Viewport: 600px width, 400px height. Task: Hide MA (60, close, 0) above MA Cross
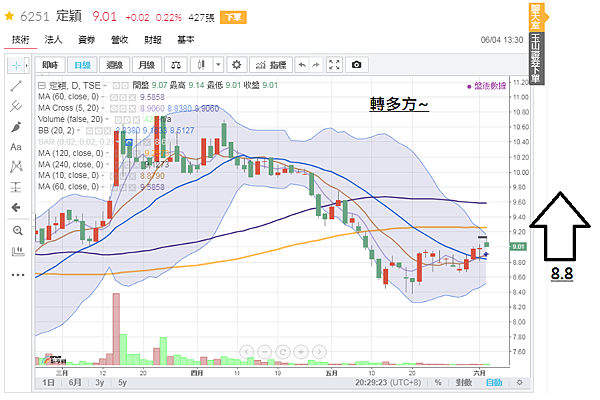[x=114, y=97]
